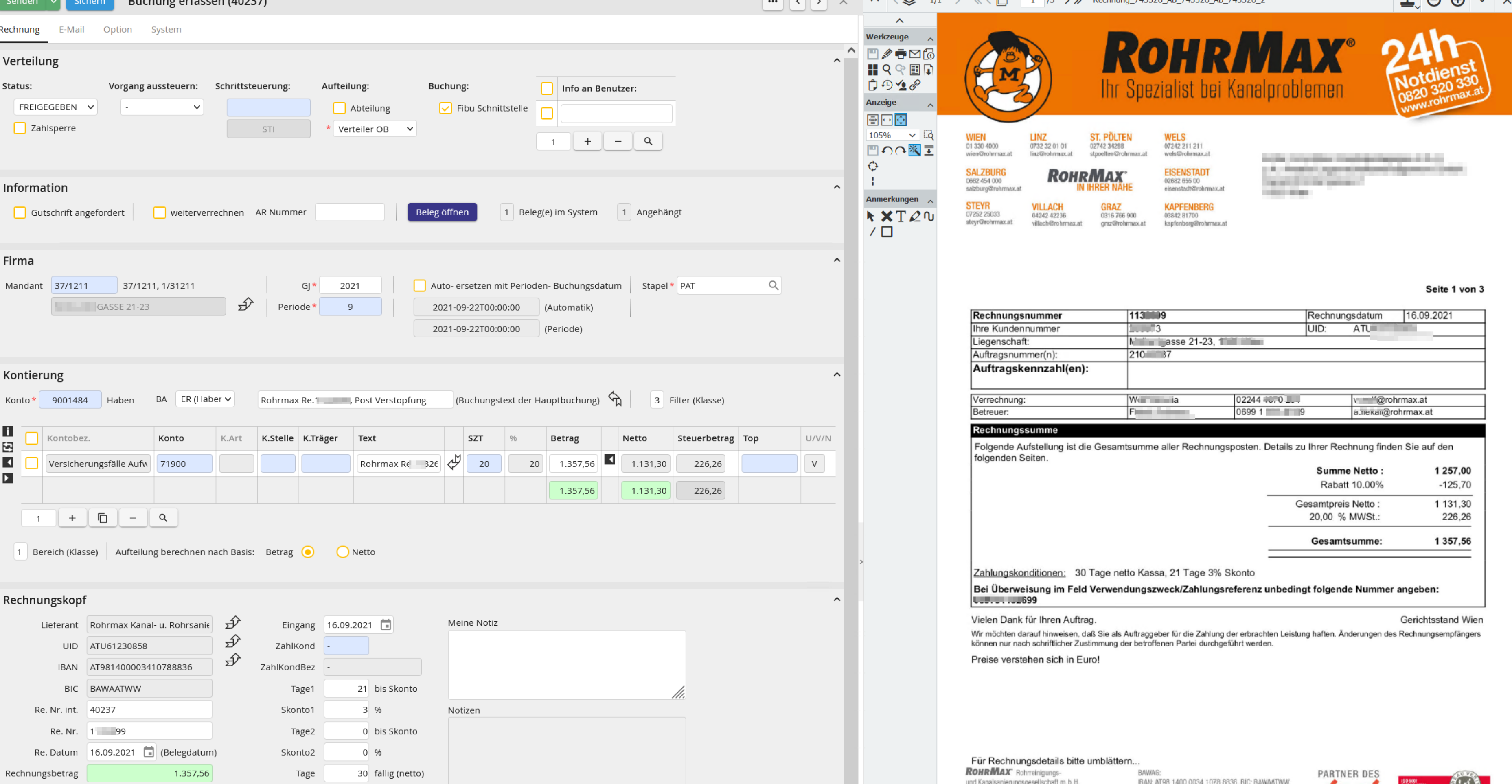Check the Info an Benutzer header checkbox
This screenshot has width=1512, height=784.
coord(546,89)
